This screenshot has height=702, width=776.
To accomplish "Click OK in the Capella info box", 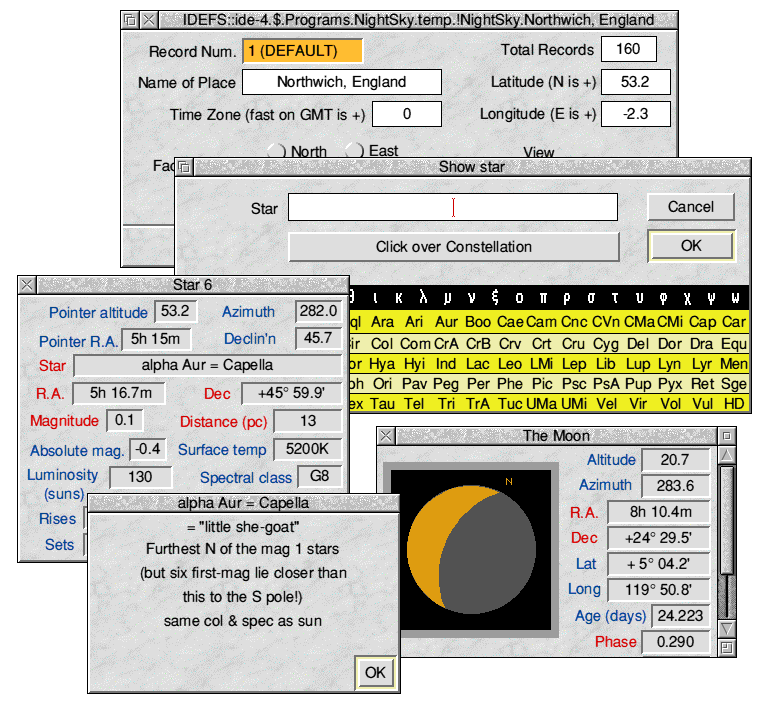I will pyautogui.click(x=376, y=672).
